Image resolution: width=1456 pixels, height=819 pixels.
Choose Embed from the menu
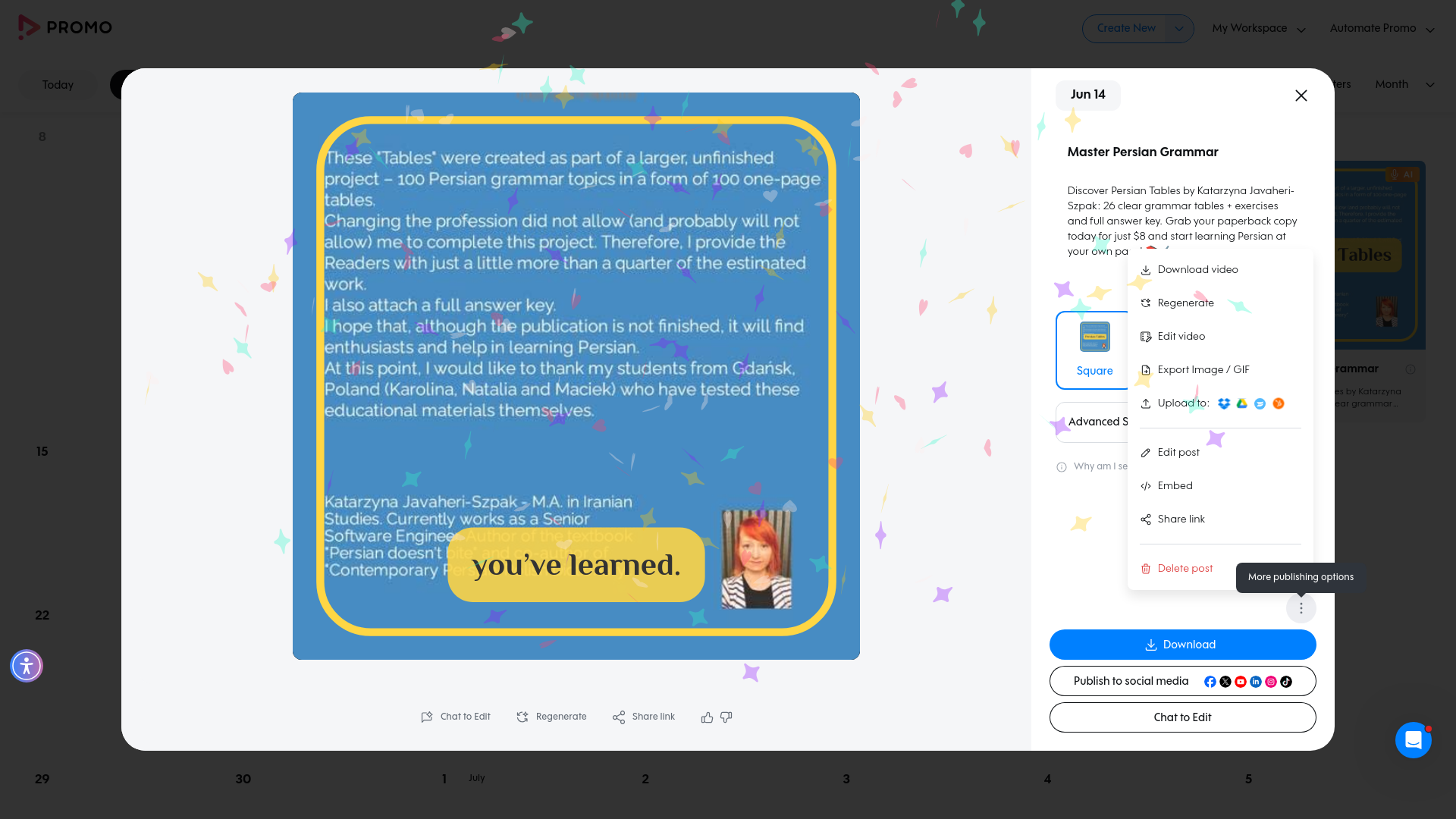(1219, 486)
